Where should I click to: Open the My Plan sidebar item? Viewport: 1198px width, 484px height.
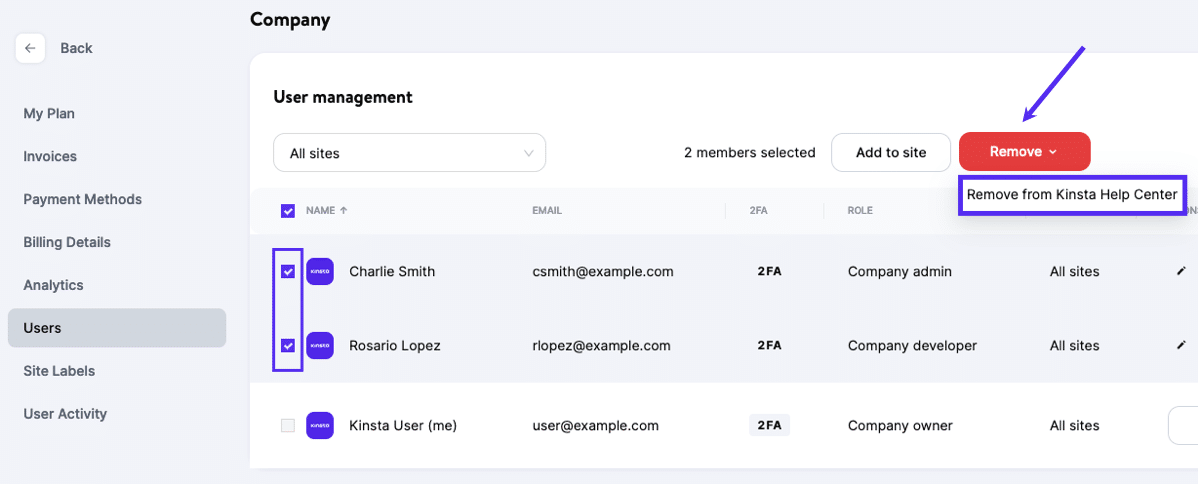point(49,114)
